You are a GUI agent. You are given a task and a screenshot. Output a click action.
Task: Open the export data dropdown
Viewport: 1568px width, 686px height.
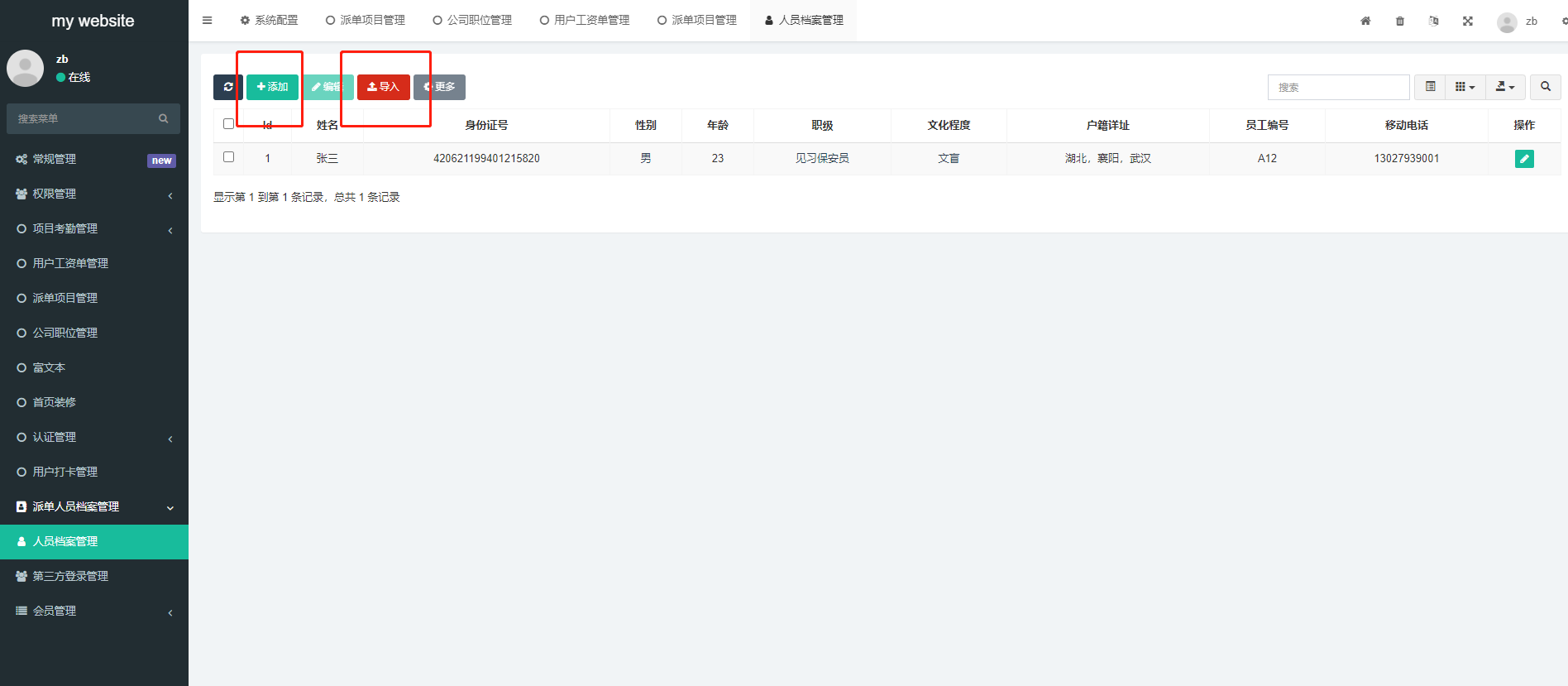pos(1505,87)
